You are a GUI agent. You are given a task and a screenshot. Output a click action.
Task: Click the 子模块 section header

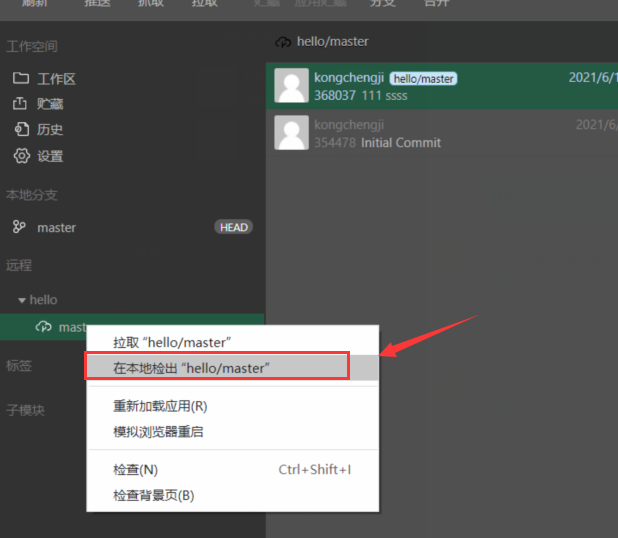click(x=26, y=410)
